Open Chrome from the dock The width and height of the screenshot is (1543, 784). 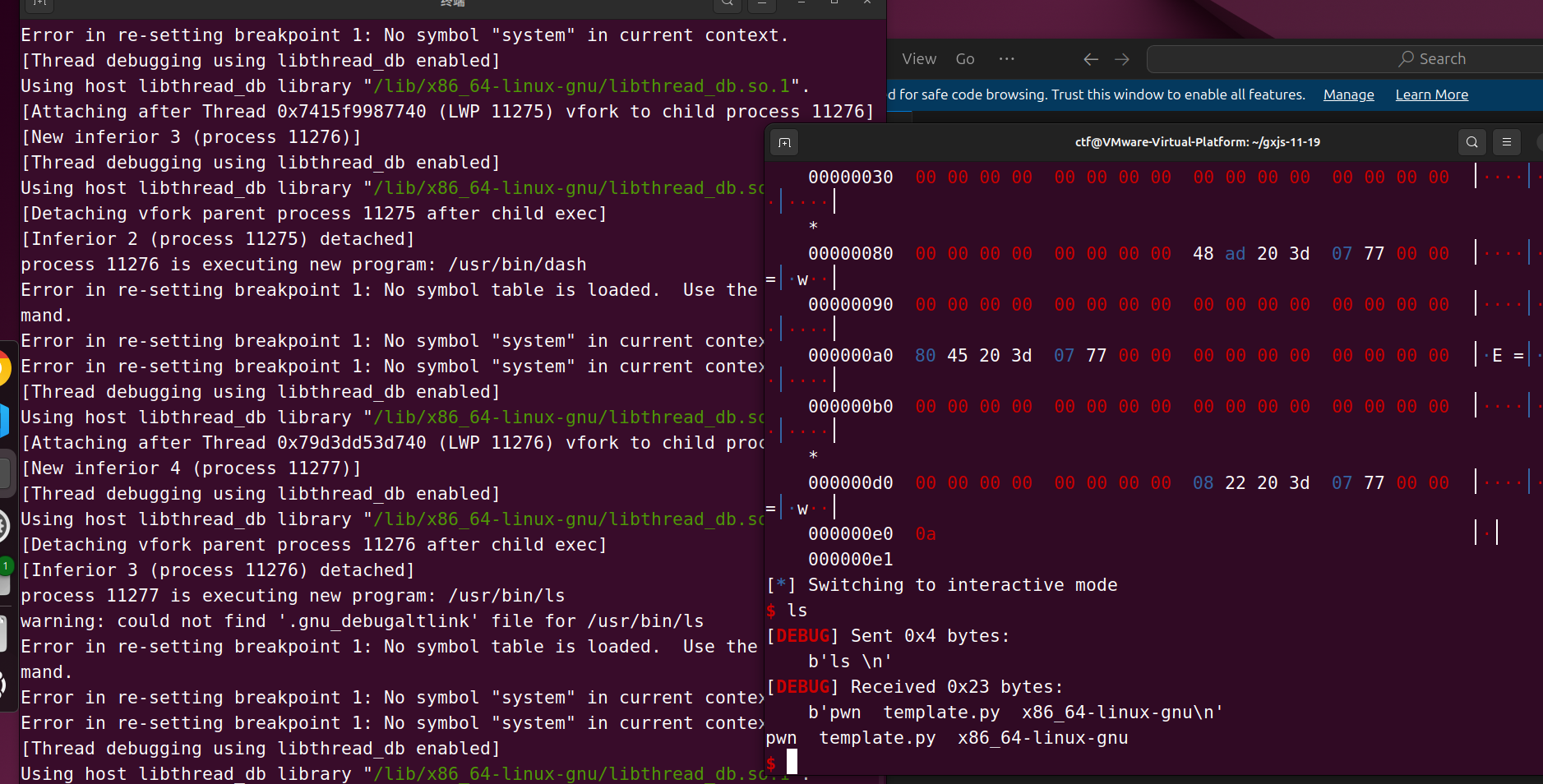[3, 367]
